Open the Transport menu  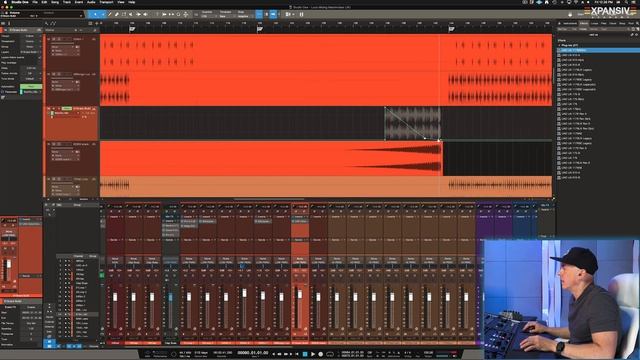pos(106,2)
